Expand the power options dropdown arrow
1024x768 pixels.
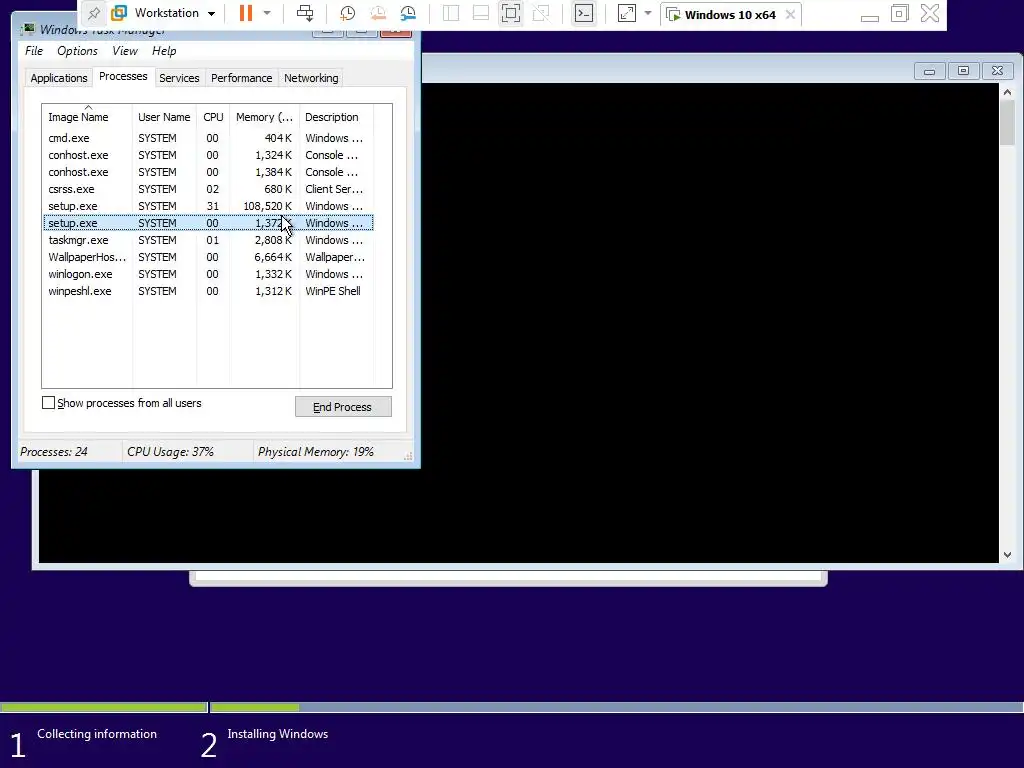pos(266,13)
